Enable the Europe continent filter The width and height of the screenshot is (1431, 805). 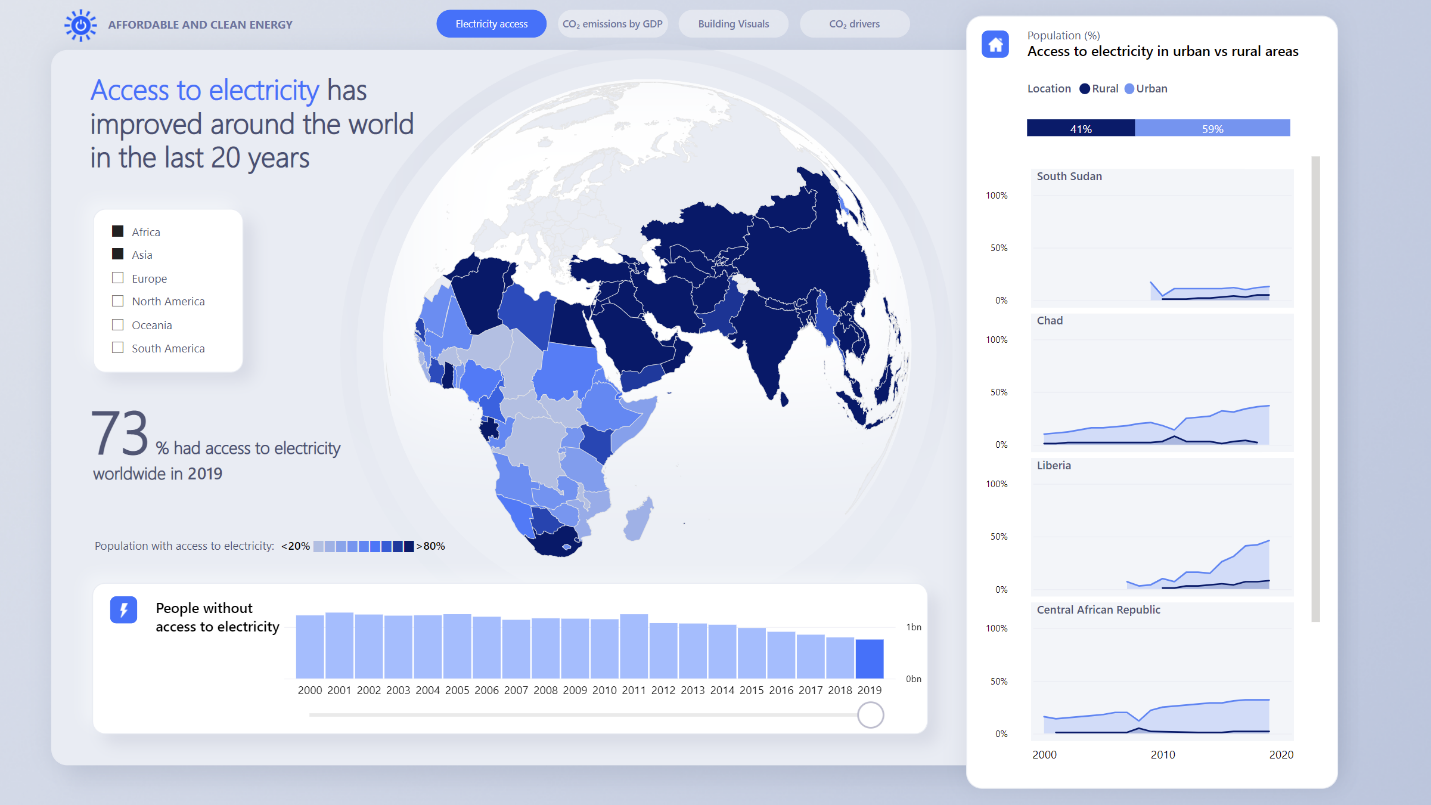click(118, 279)
